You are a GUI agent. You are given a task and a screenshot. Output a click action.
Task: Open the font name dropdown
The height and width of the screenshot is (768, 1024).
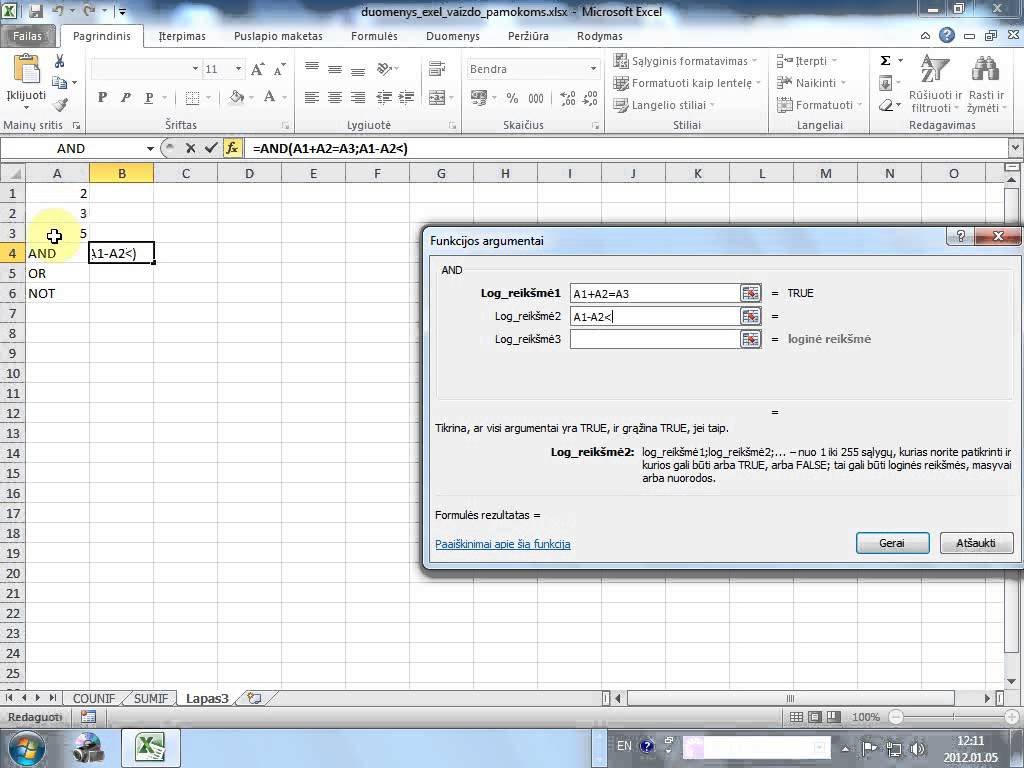click(195, 69)
